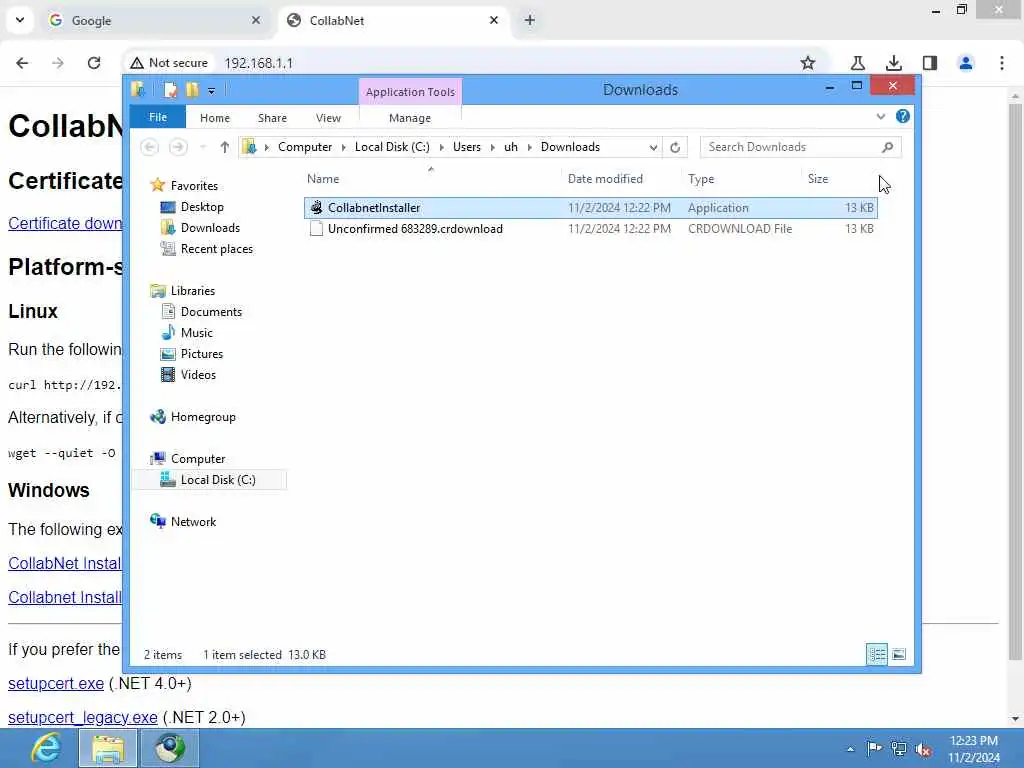Image resolution: width=1024 pixels, height=768 pixels.
Task: Open Chrome Labs flask icon
Action: point(857,63)
